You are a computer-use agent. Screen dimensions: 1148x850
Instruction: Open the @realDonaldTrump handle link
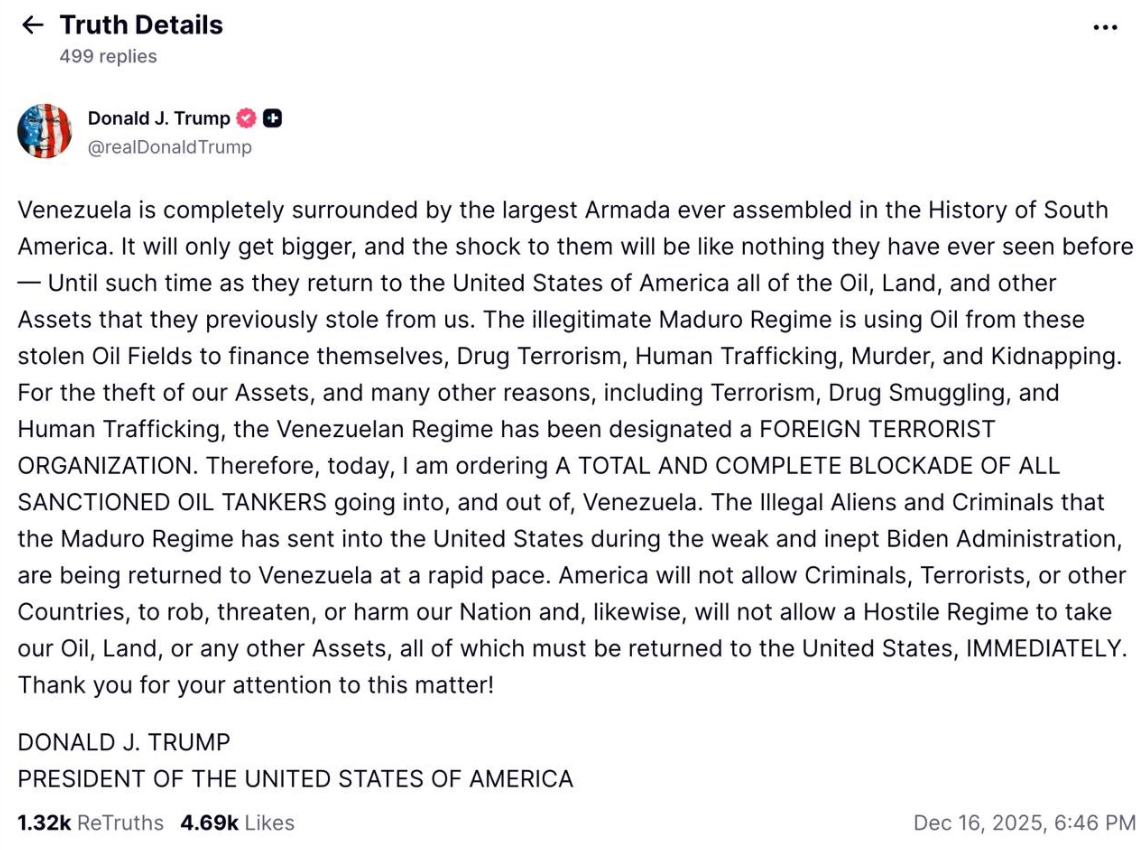click(x=170, y=147)
